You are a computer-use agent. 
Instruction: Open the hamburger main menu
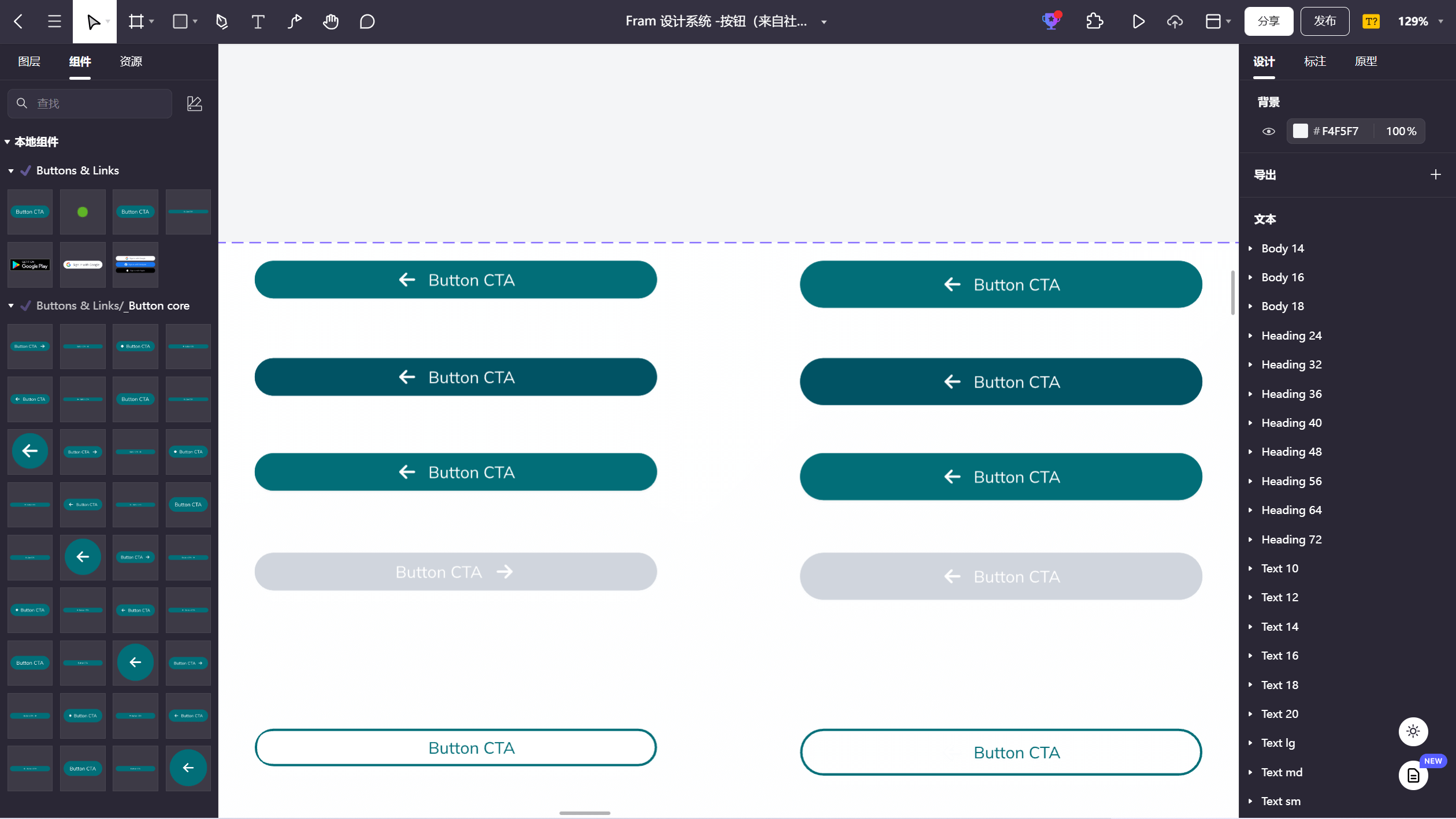pyautogui.click(x=54, y=22)
